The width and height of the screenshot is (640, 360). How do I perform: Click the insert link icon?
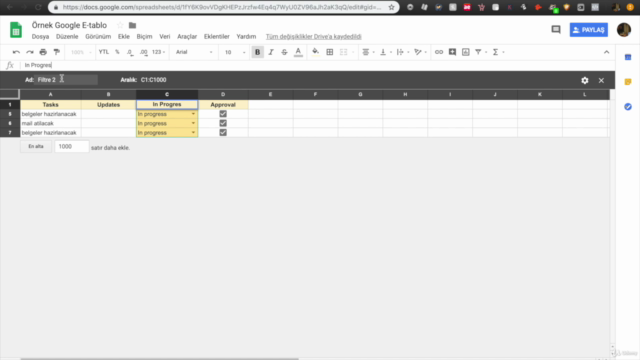point(439,52)
